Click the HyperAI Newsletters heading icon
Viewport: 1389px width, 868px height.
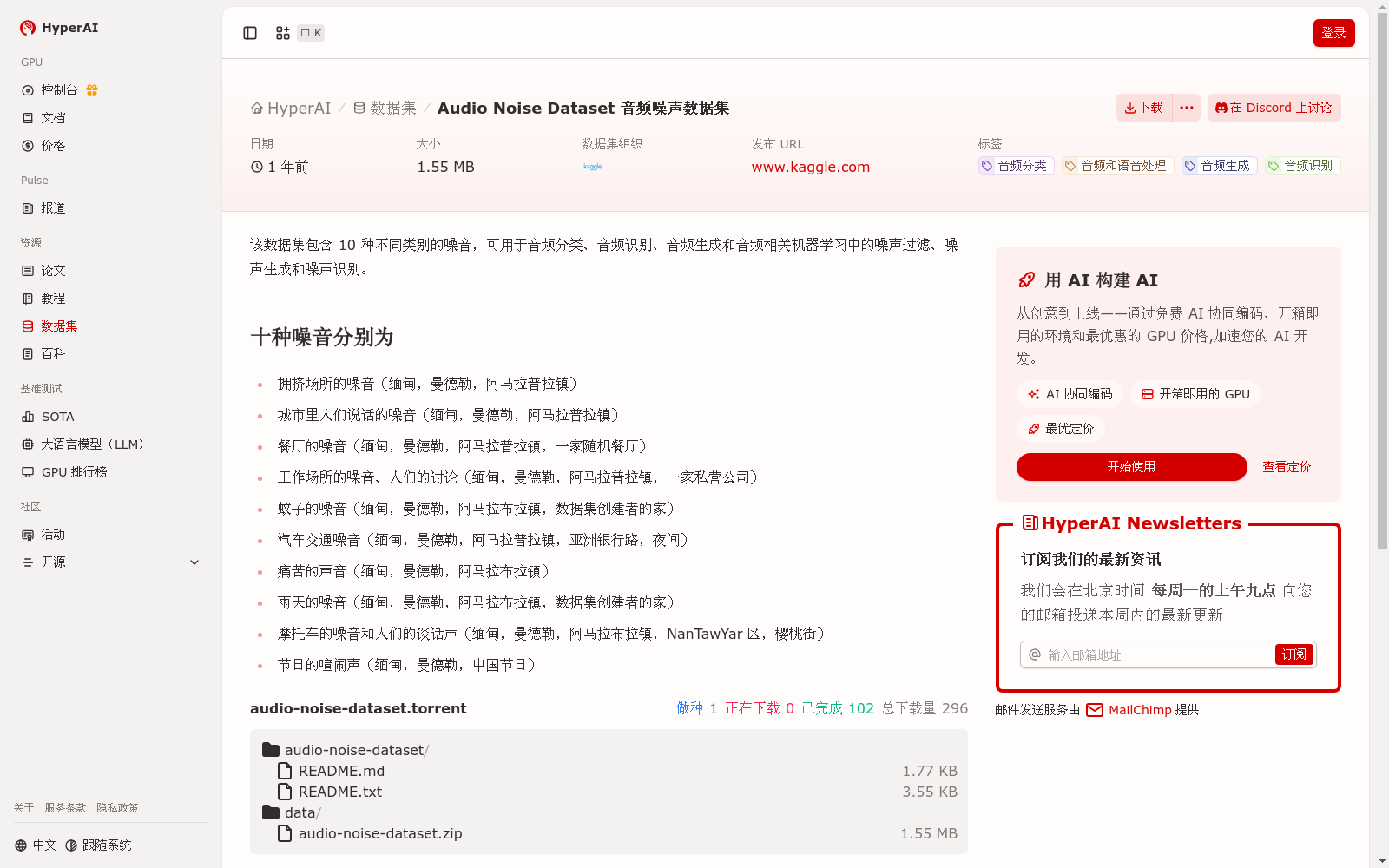coord(1030,523)
